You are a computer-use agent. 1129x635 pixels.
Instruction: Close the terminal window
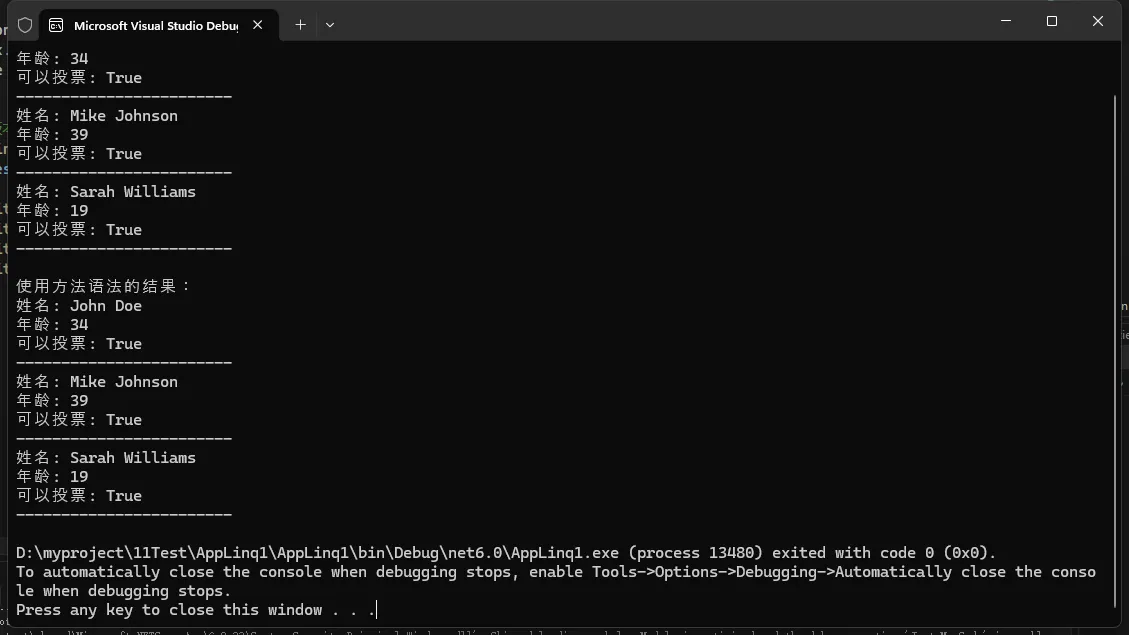click(1097, 21)
